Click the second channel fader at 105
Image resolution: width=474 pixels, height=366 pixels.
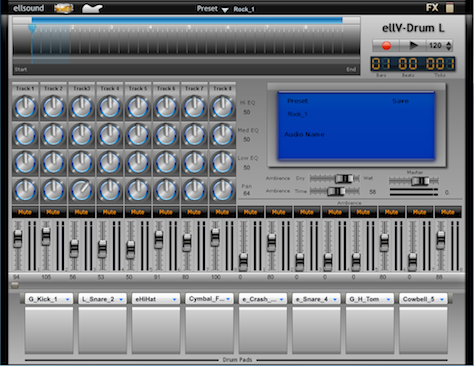click(x=46, y=236)
